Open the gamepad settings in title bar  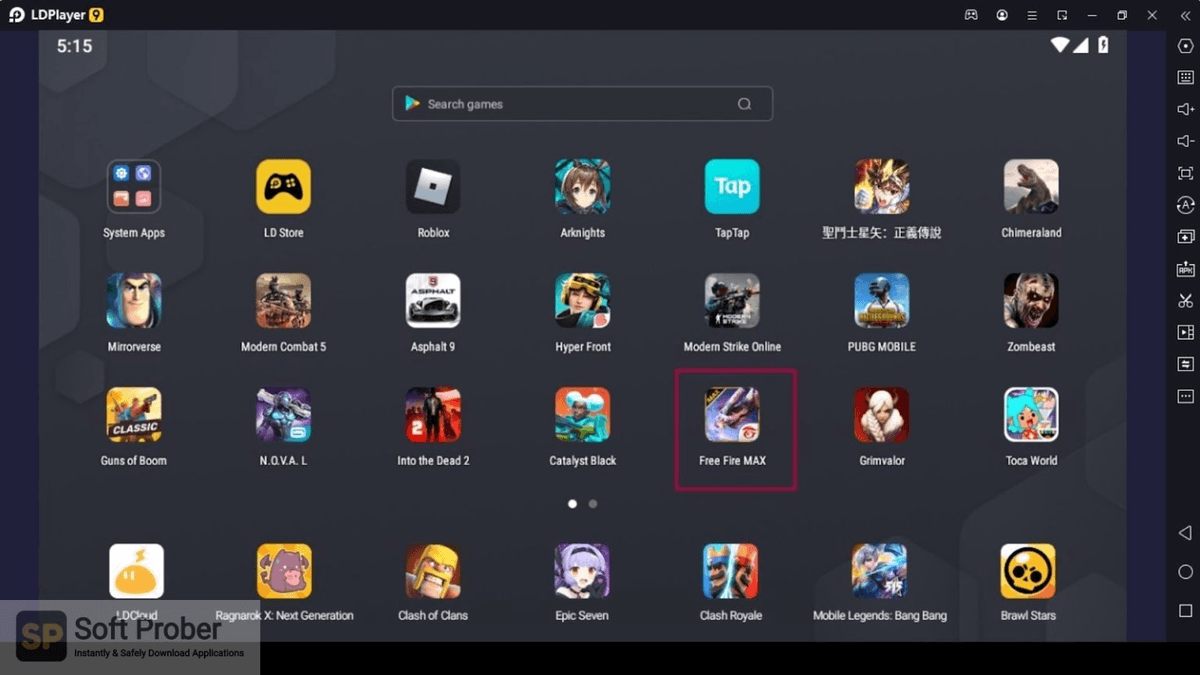point(970,15)
